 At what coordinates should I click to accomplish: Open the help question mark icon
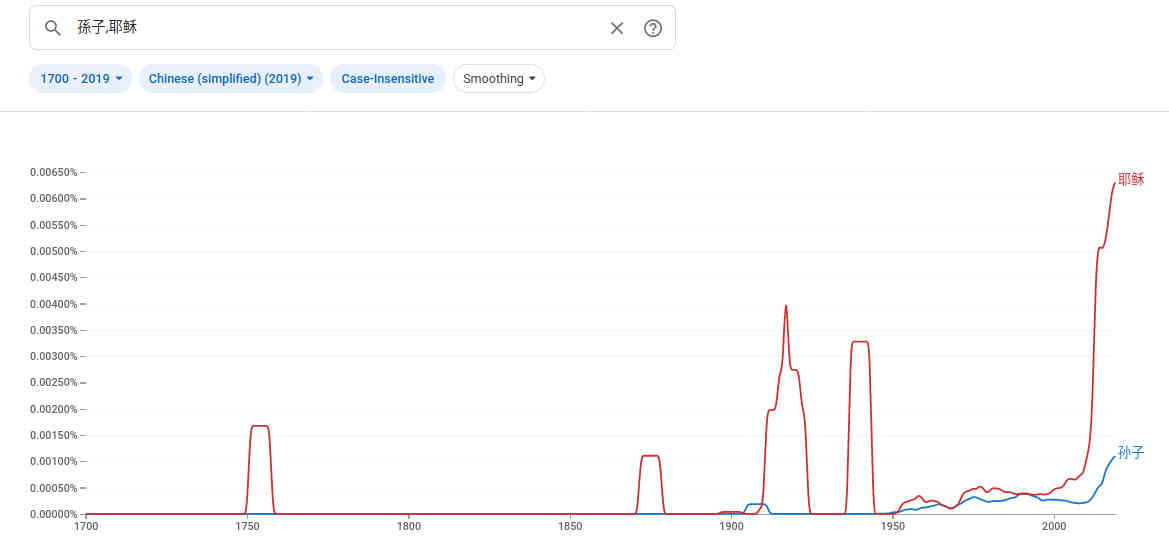pyautogui.click(x=653, y=28)
